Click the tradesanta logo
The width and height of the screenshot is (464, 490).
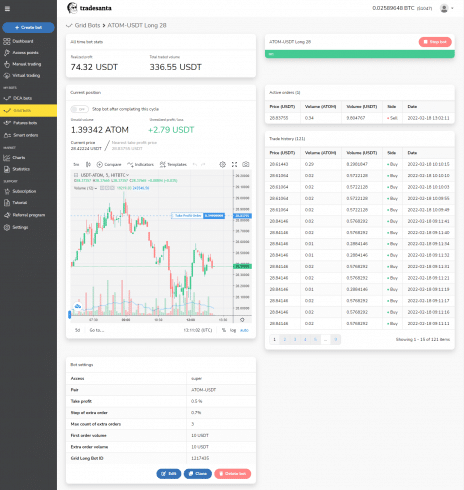(x=89, y=8)
